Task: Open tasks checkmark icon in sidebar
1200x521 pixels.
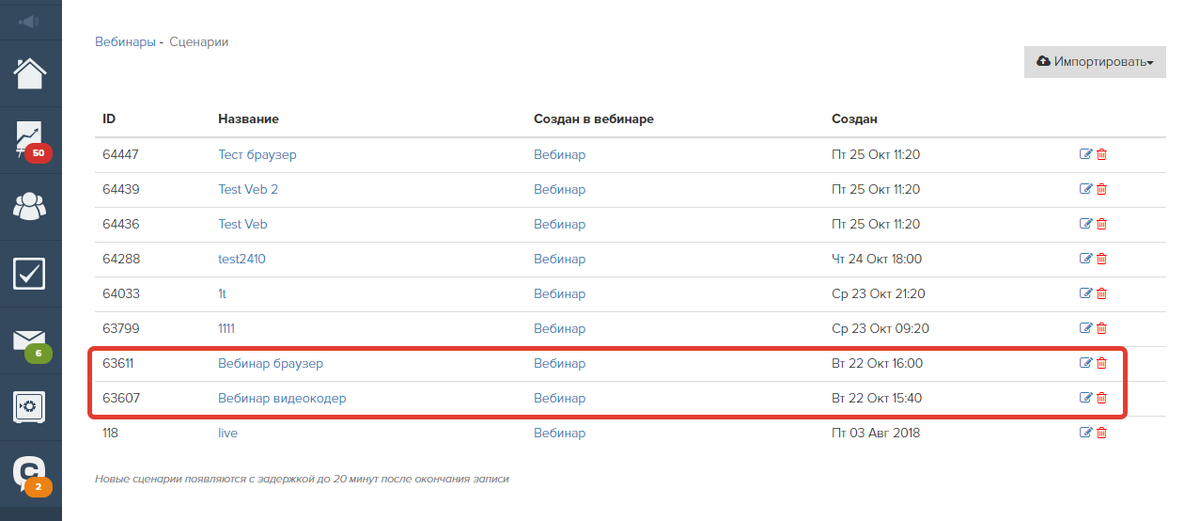Action: [30, 273]
